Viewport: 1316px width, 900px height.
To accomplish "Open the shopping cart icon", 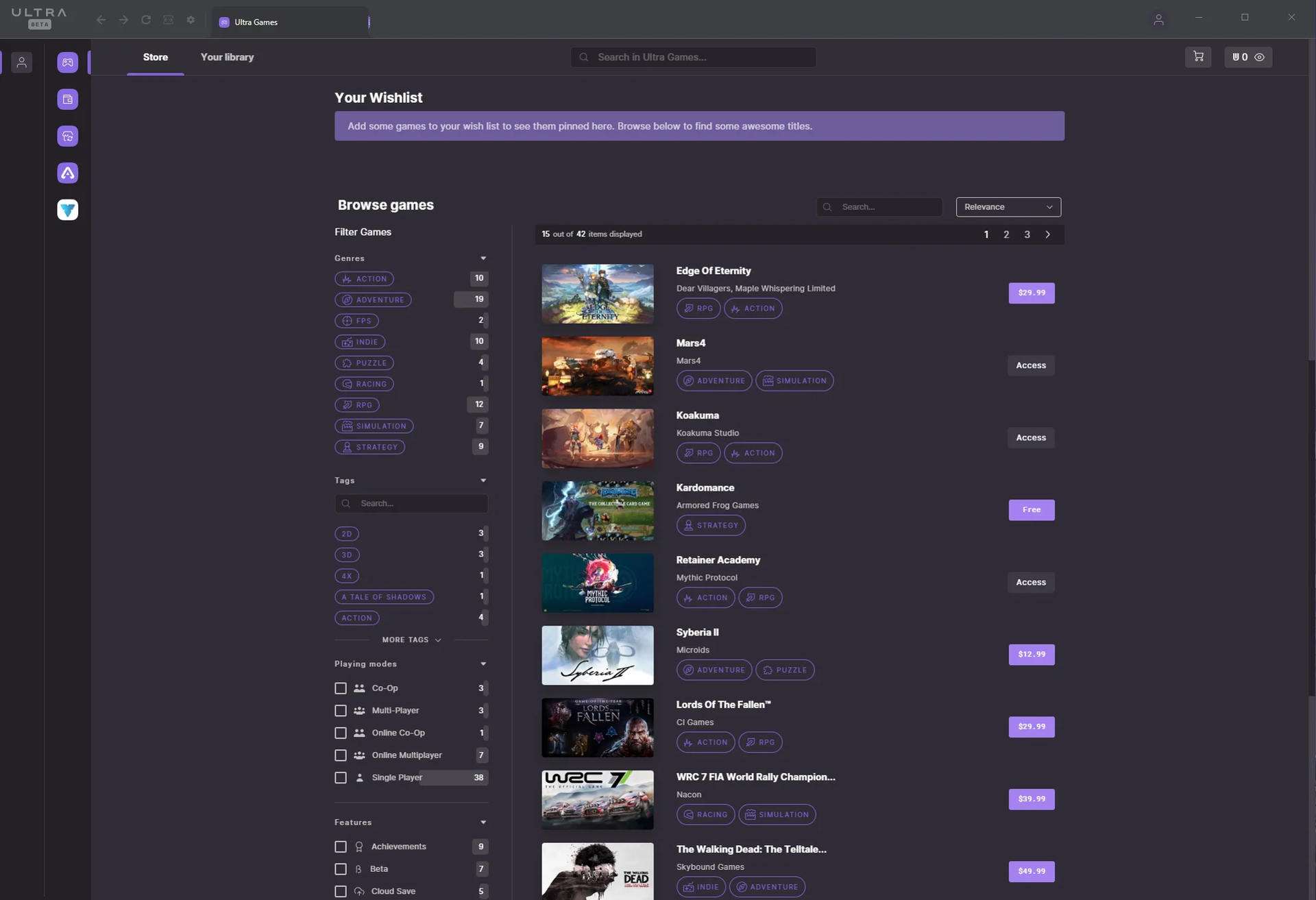I will point(1198,57).
